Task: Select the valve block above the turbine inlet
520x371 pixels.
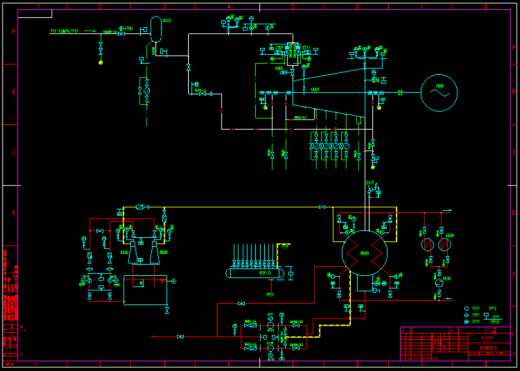Action: pos(293,54)
